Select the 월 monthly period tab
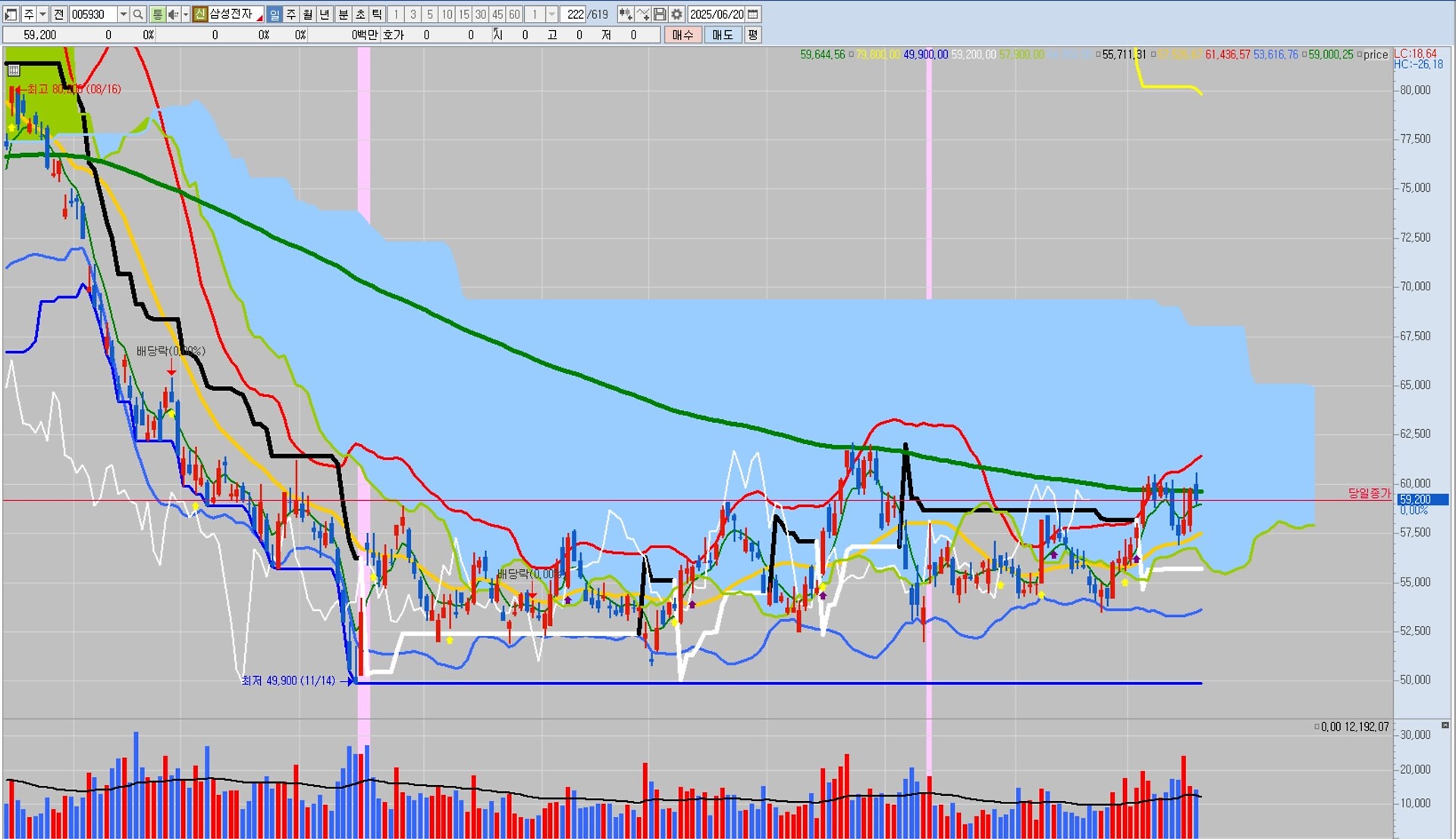Image resolution: width=1456 pixels, height=839 pixels. (308, 14)
